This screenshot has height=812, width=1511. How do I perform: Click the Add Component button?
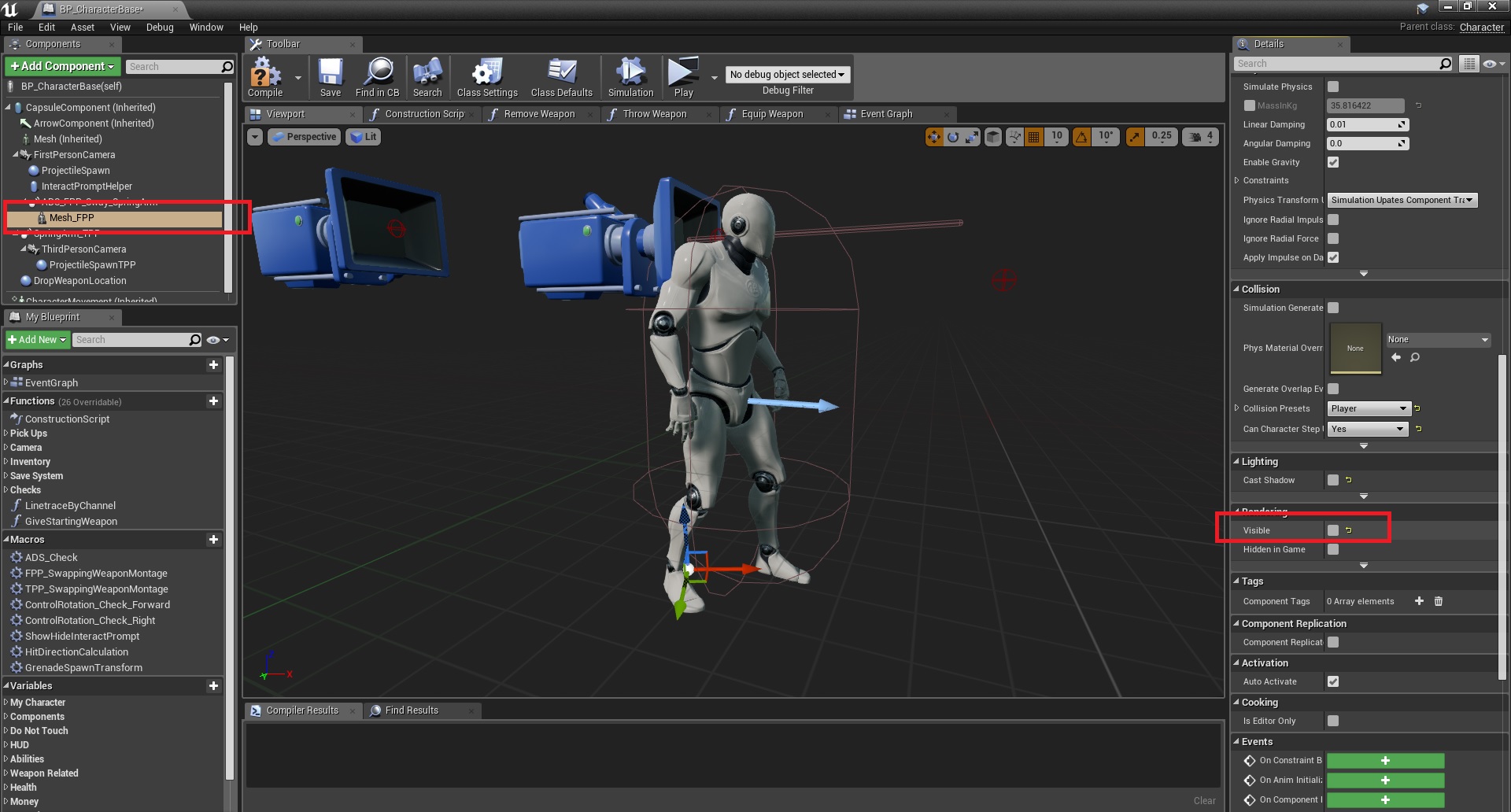click(63, 66)
